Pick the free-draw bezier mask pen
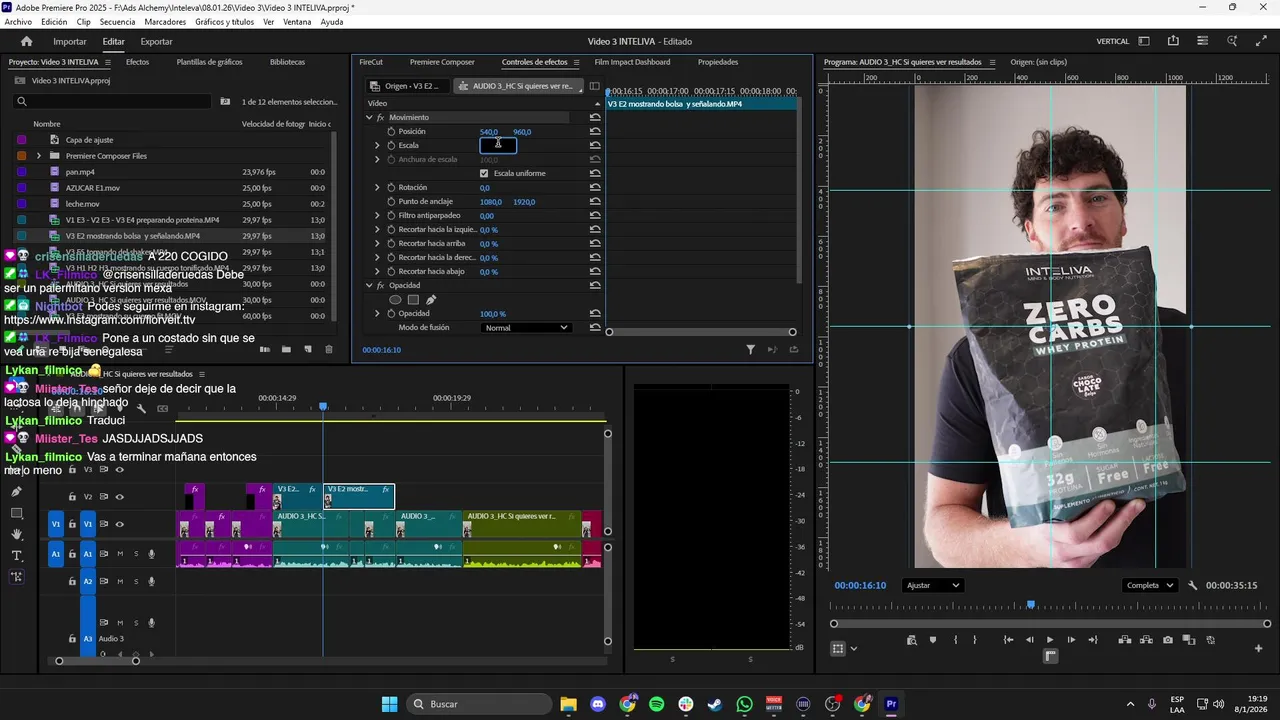The height and width of the screenshot is (720, 1280). coord(431,299)
